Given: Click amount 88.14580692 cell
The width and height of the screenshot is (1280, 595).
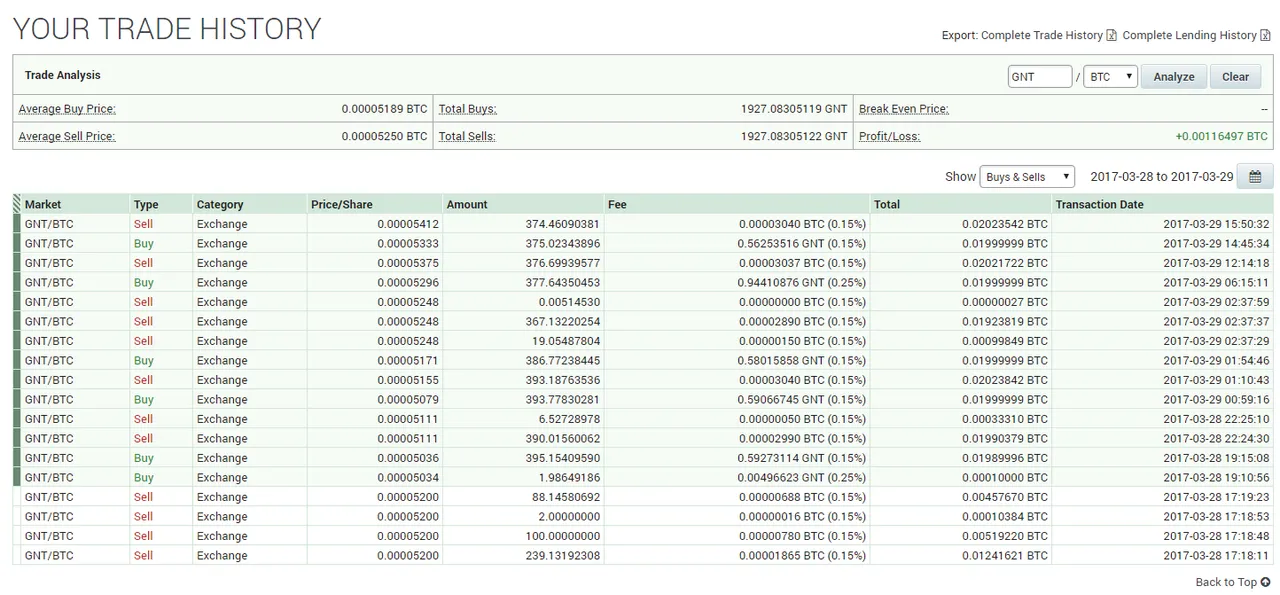Looking at the screenshot, I should click(x=566, y=497).
